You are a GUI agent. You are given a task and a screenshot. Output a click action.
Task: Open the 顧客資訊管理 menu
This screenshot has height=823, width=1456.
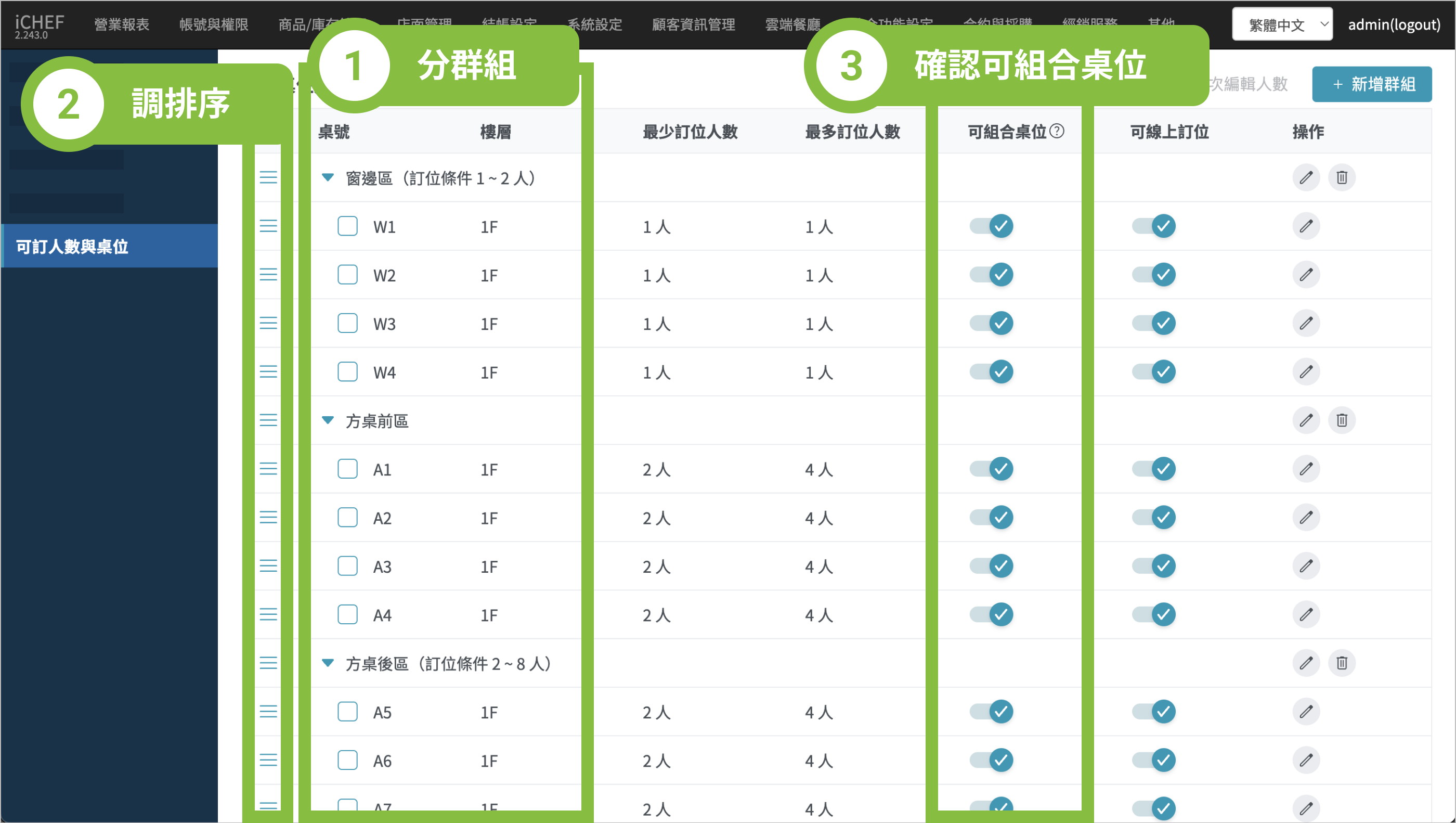coord(693,24)
